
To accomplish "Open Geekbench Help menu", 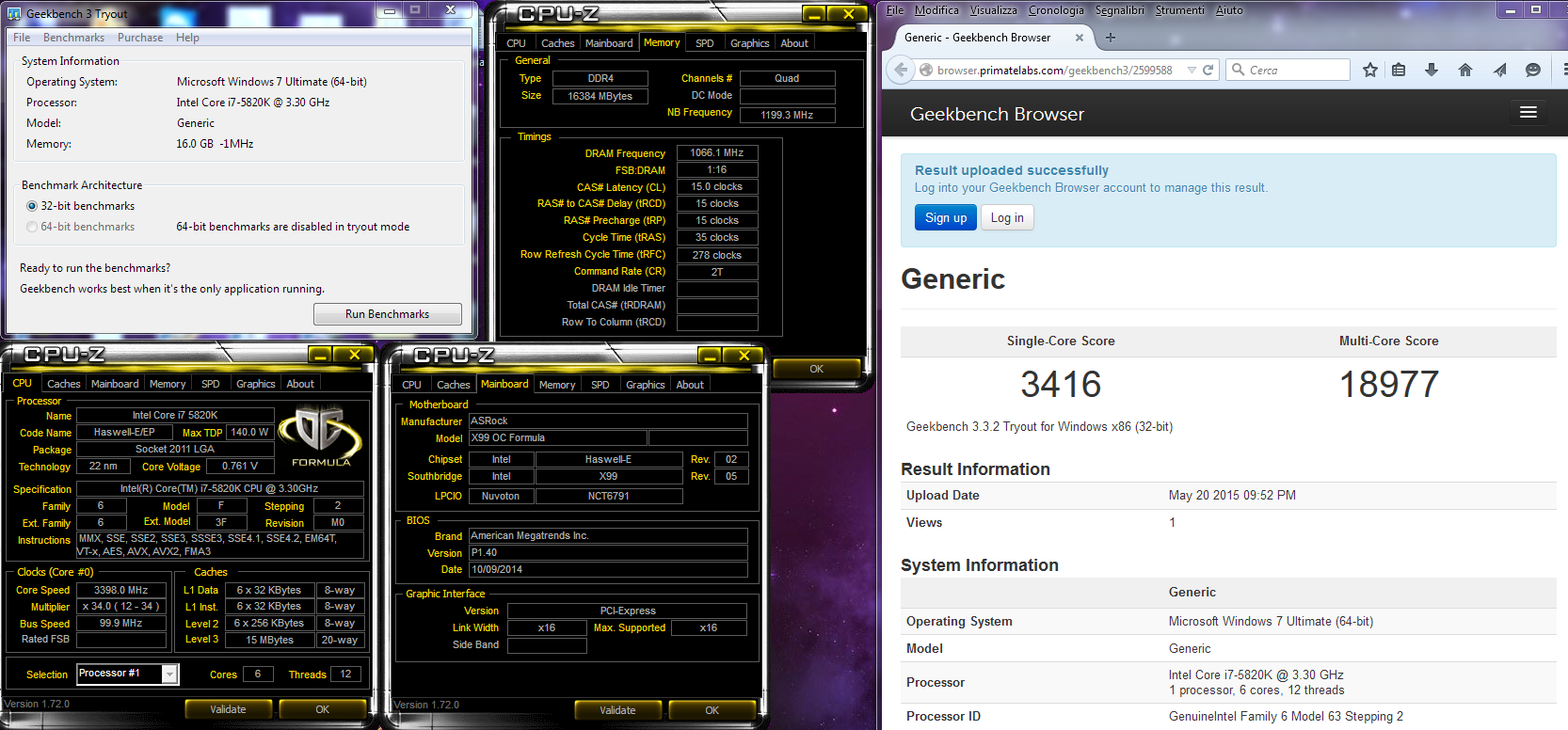I will (x=187, y=38).
